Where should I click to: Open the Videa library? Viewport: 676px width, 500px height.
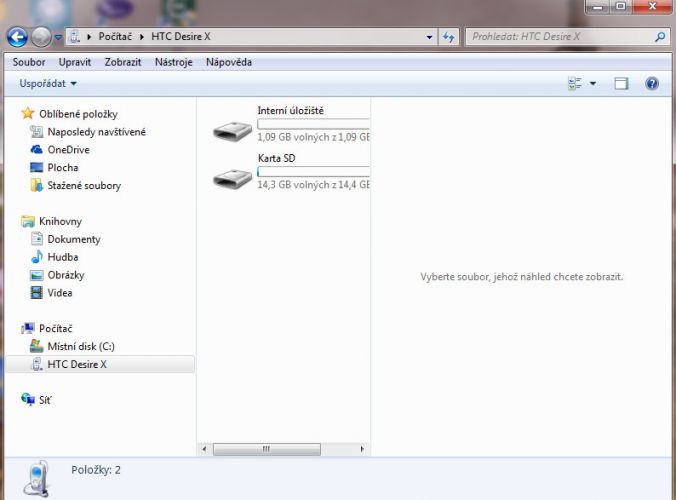[59, 293]
